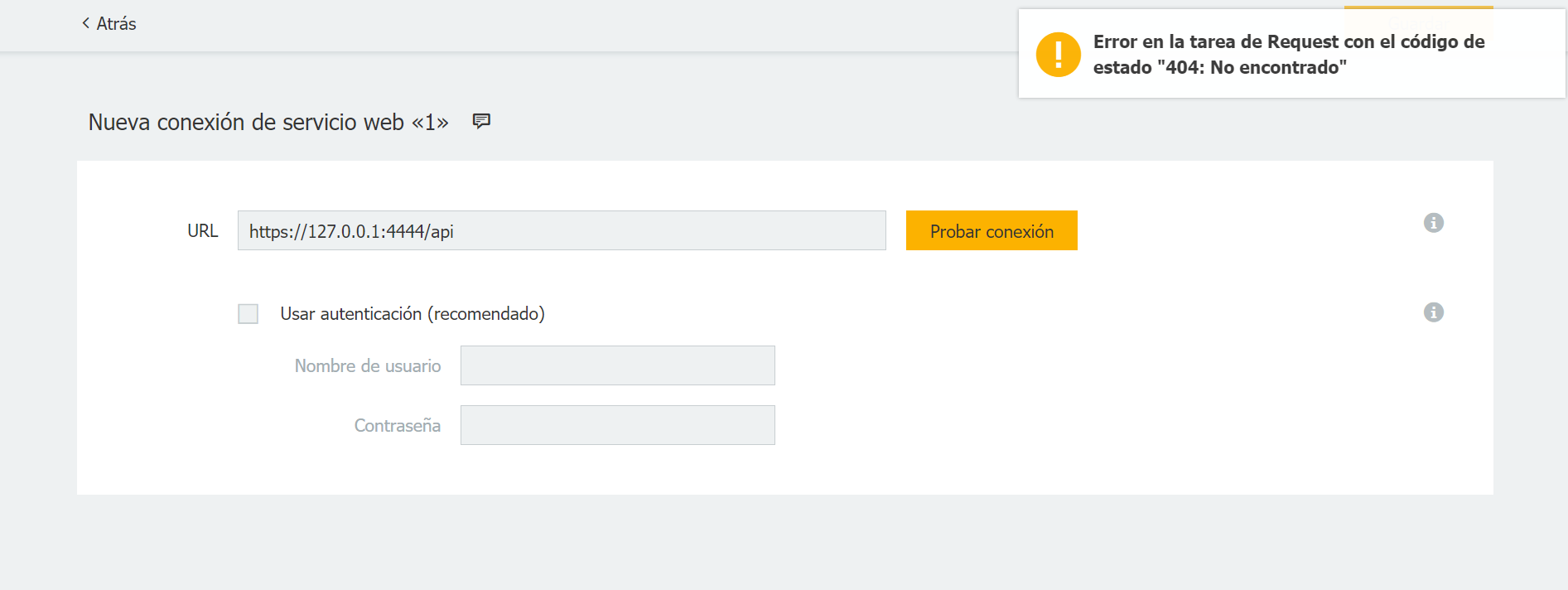Screen dimensions: 1568x590
Task: Click empty area of white form panel
Action: [x=1077, y=398]
